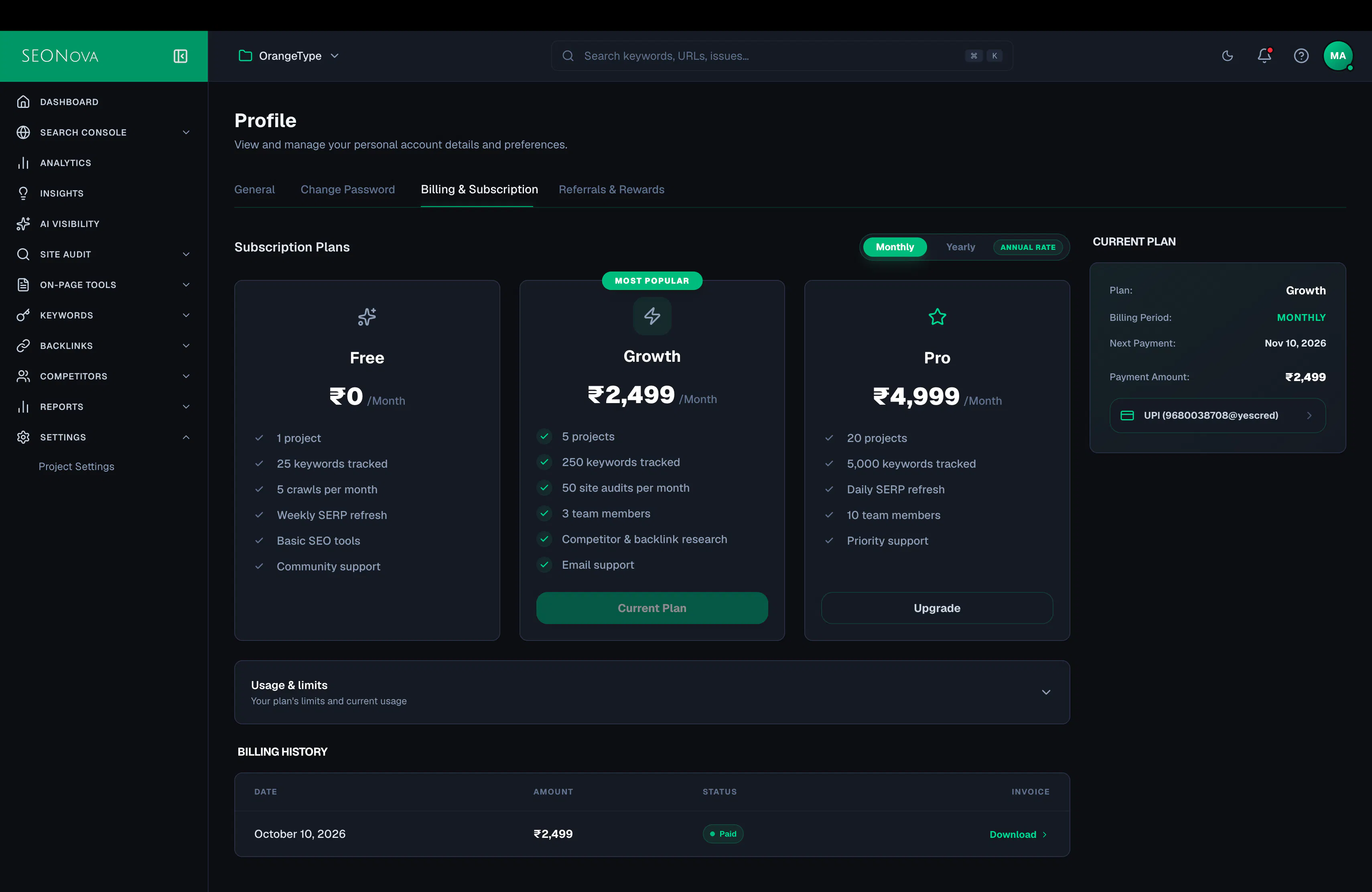Click the Annual Rate badge

pyautogui.click(x=1028, y=247)
